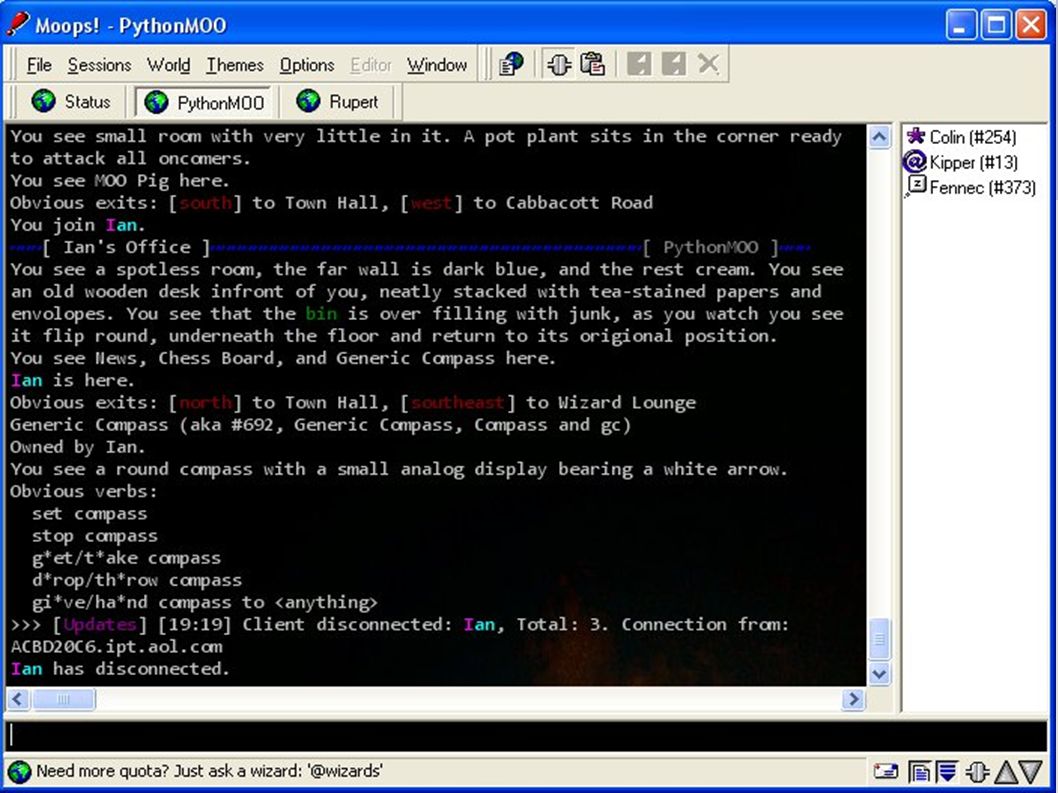Click the Moops! pen icon in title bar
1058x793 pixels.
pos(18,24)
